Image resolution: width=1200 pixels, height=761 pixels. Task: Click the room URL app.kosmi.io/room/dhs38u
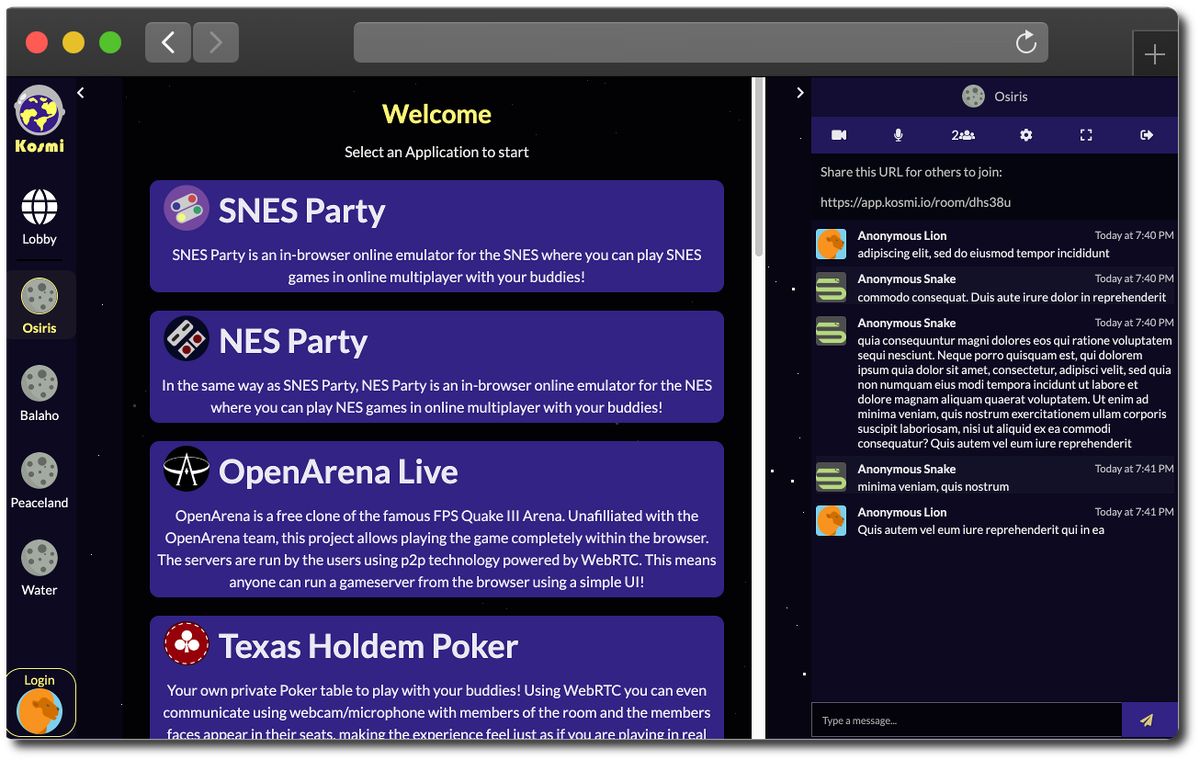[x=915, y=202]
